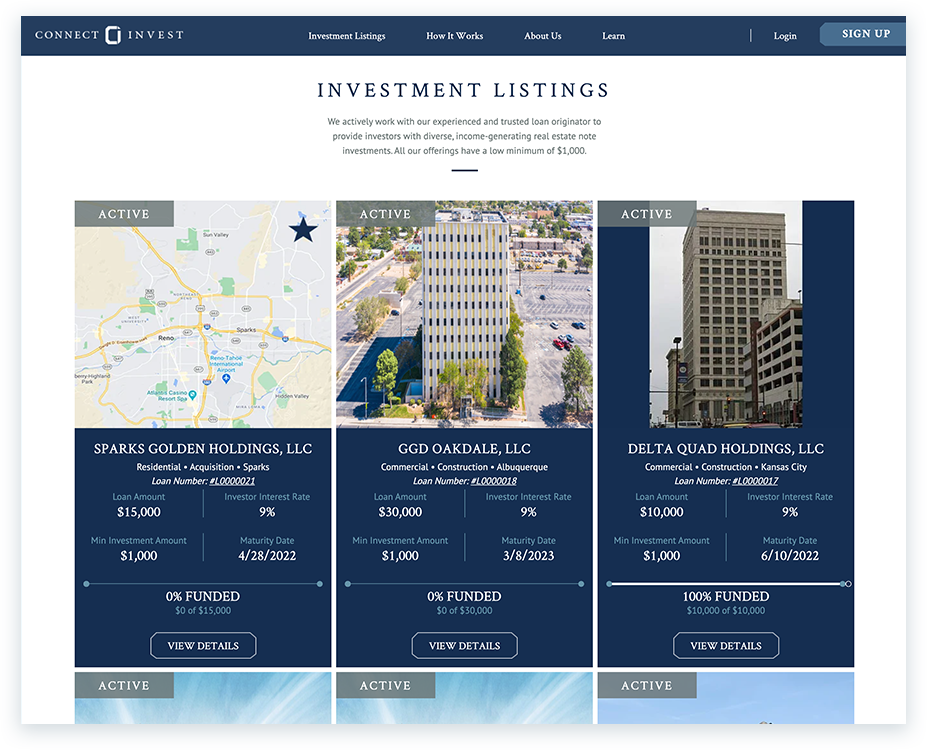Click Delta Quad's 100% funded progress bar
This screenshot has height=750, width=927.
725,581
